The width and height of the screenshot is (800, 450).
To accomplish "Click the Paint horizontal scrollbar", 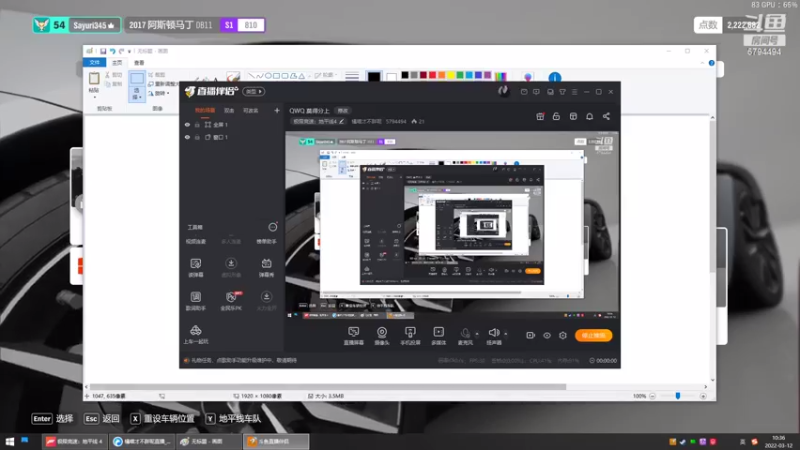I will pyautogui.click(x=328, y=387).
